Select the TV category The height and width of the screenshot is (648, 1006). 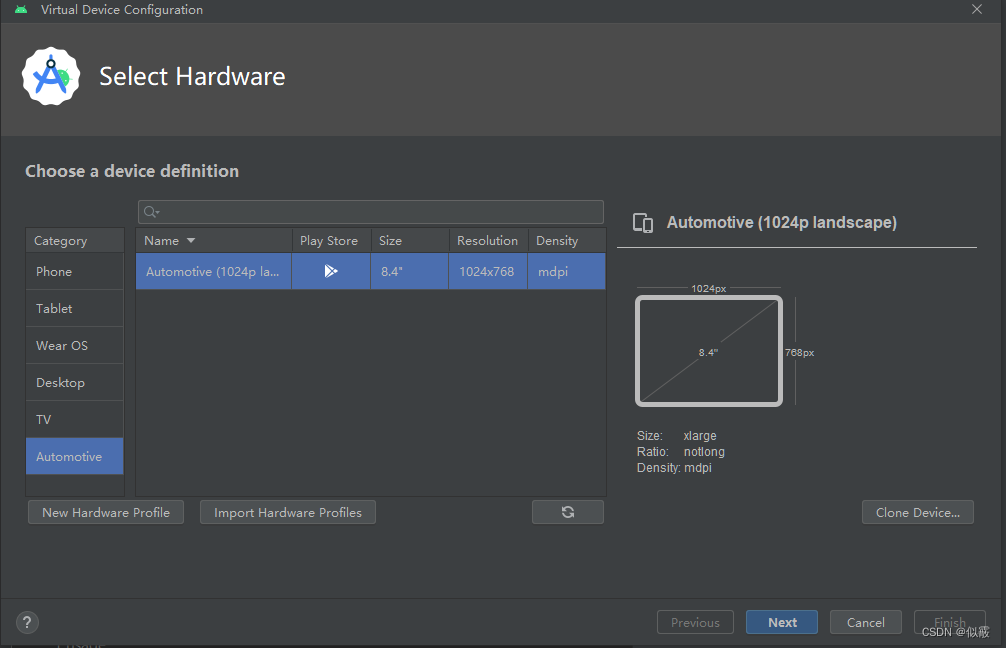(x=74, y=420)
